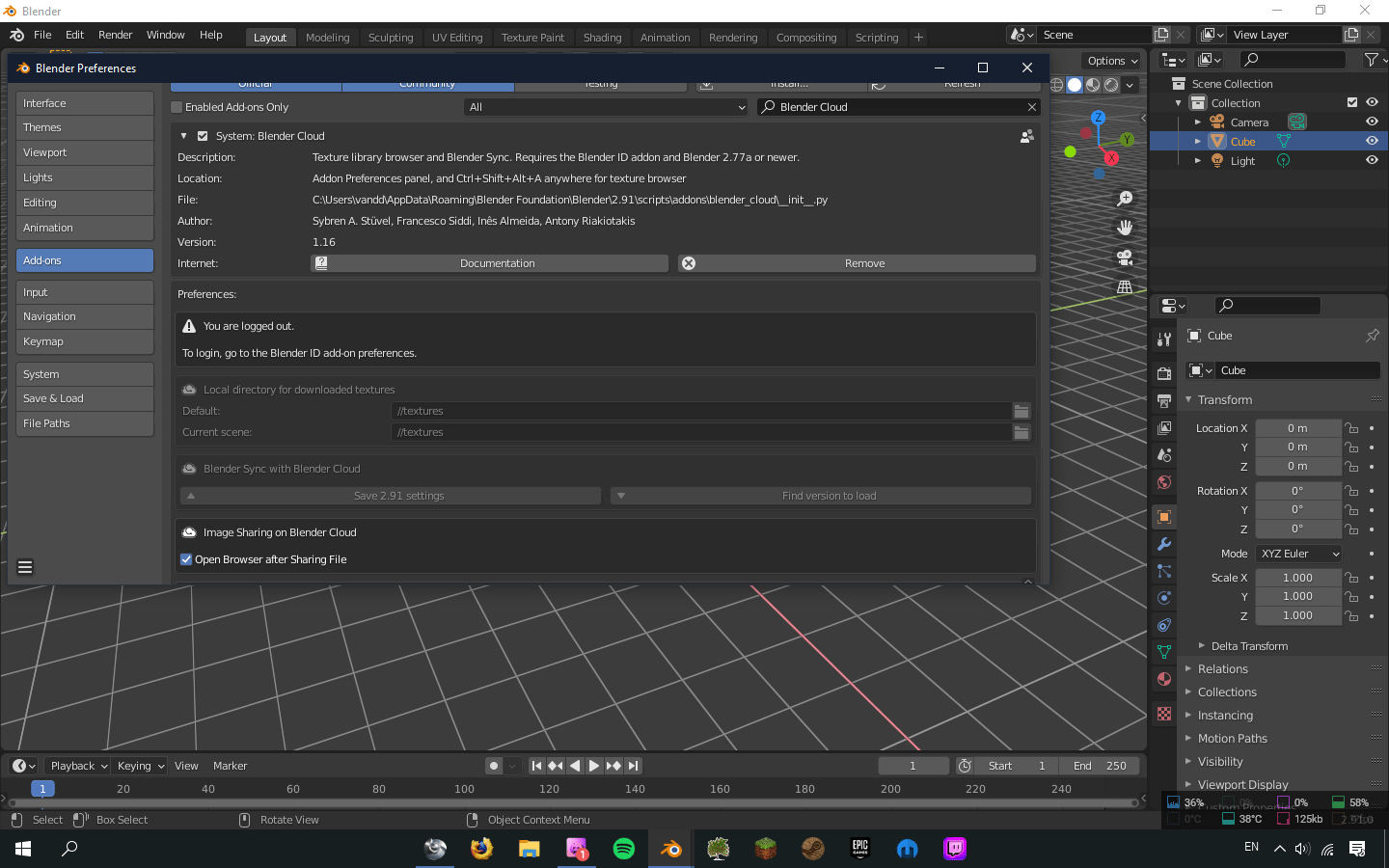Switch to the Shading workspace tab
The height and width of the screenshot is (868, 1389).
tap(602, 37)
